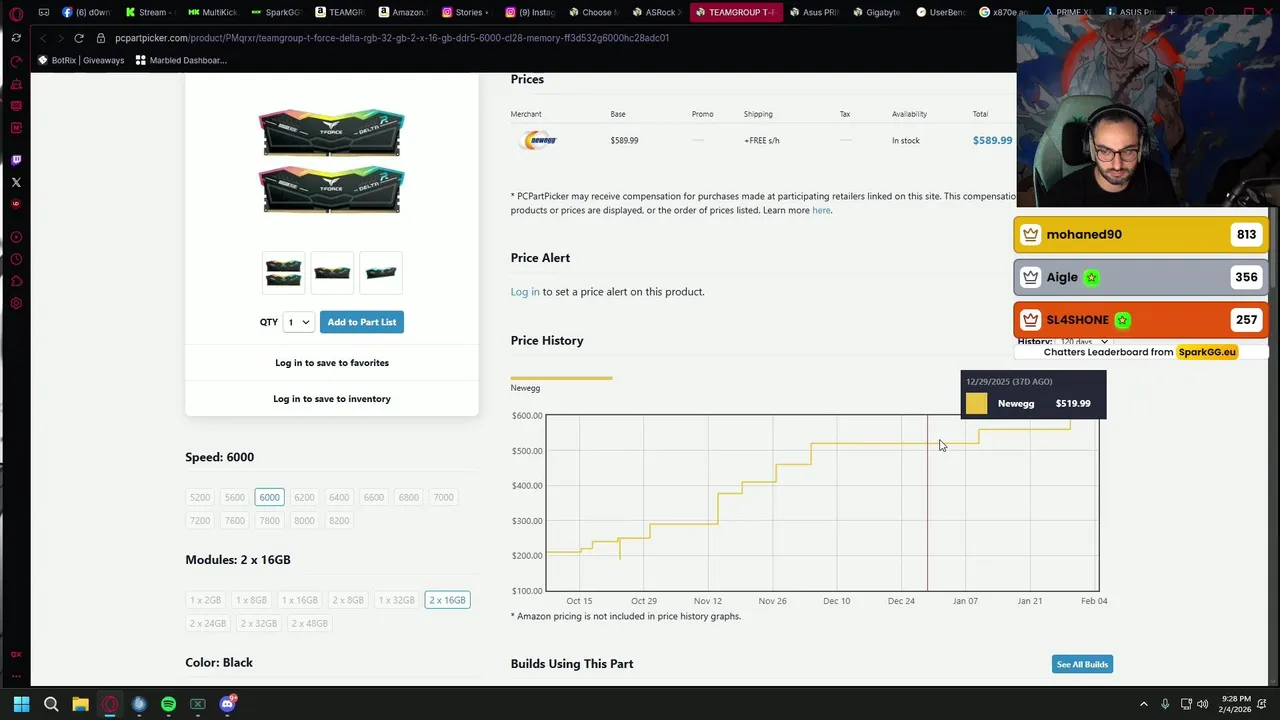The image size is (1280, 720).
Task: Click the See All Builds button
Action: (1082, 664)
